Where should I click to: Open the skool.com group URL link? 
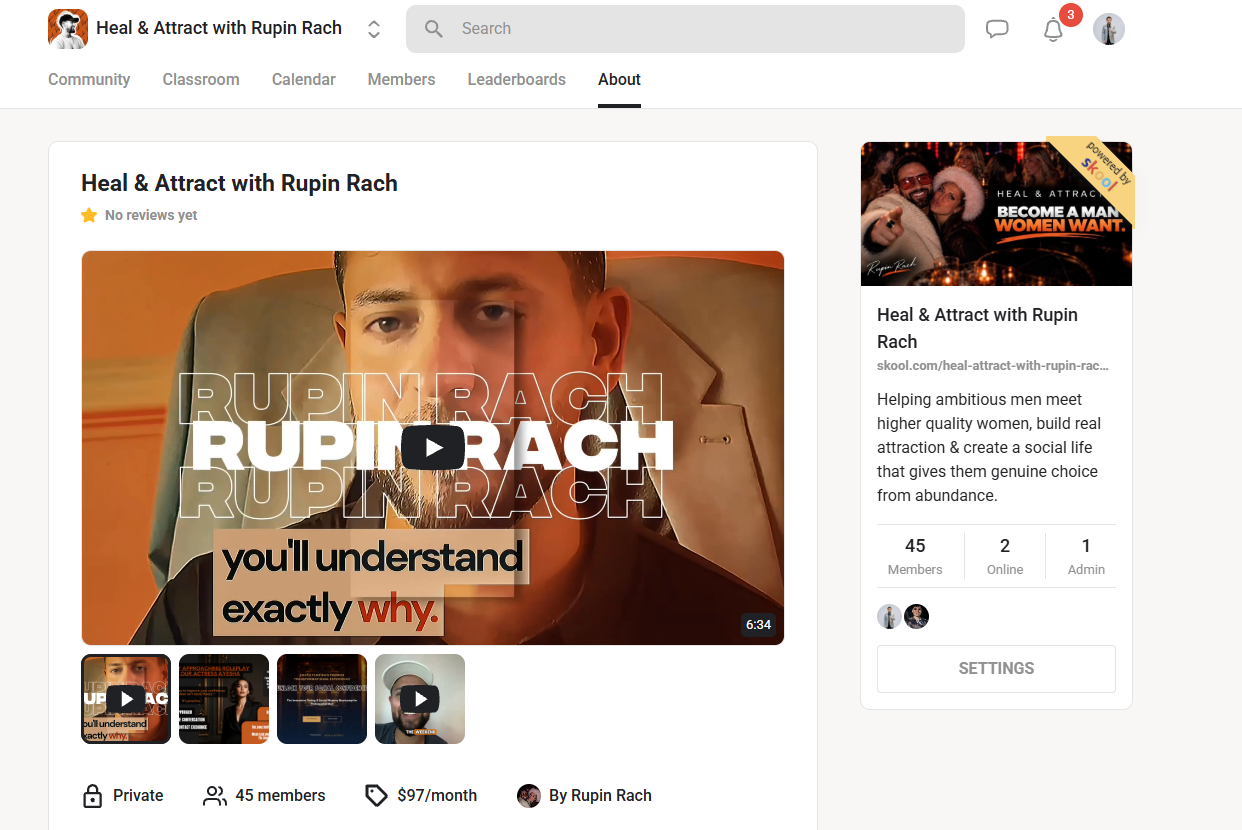(x=993, y=366)
